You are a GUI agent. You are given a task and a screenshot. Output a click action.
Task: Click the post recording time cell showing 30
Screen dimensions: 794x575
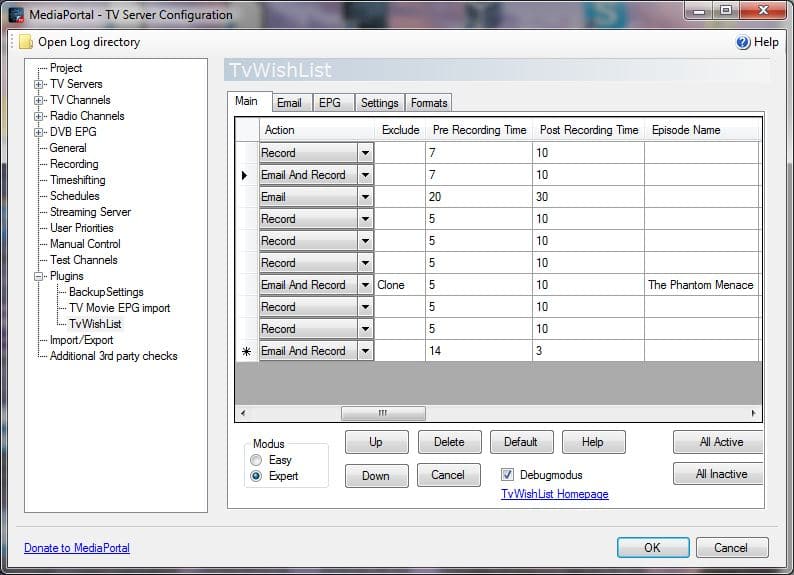[x=588, y=197]
